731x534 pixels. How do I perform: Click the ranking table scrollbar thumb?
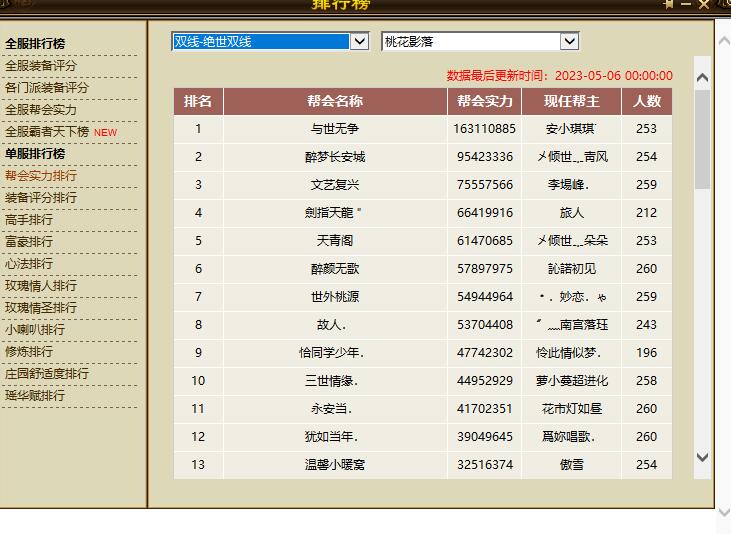coord(702,139)
